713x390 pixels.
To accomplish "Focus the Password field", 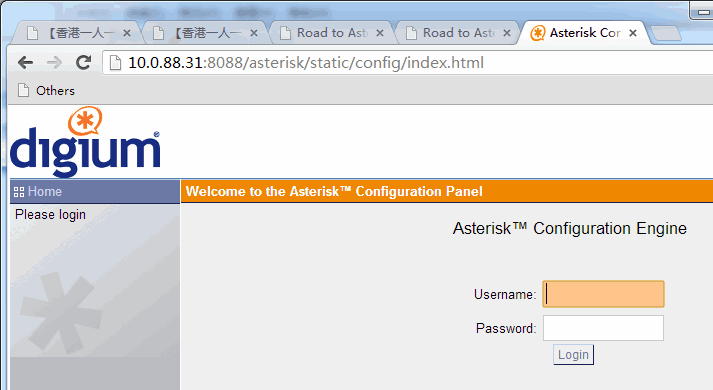I will point(603,328).
